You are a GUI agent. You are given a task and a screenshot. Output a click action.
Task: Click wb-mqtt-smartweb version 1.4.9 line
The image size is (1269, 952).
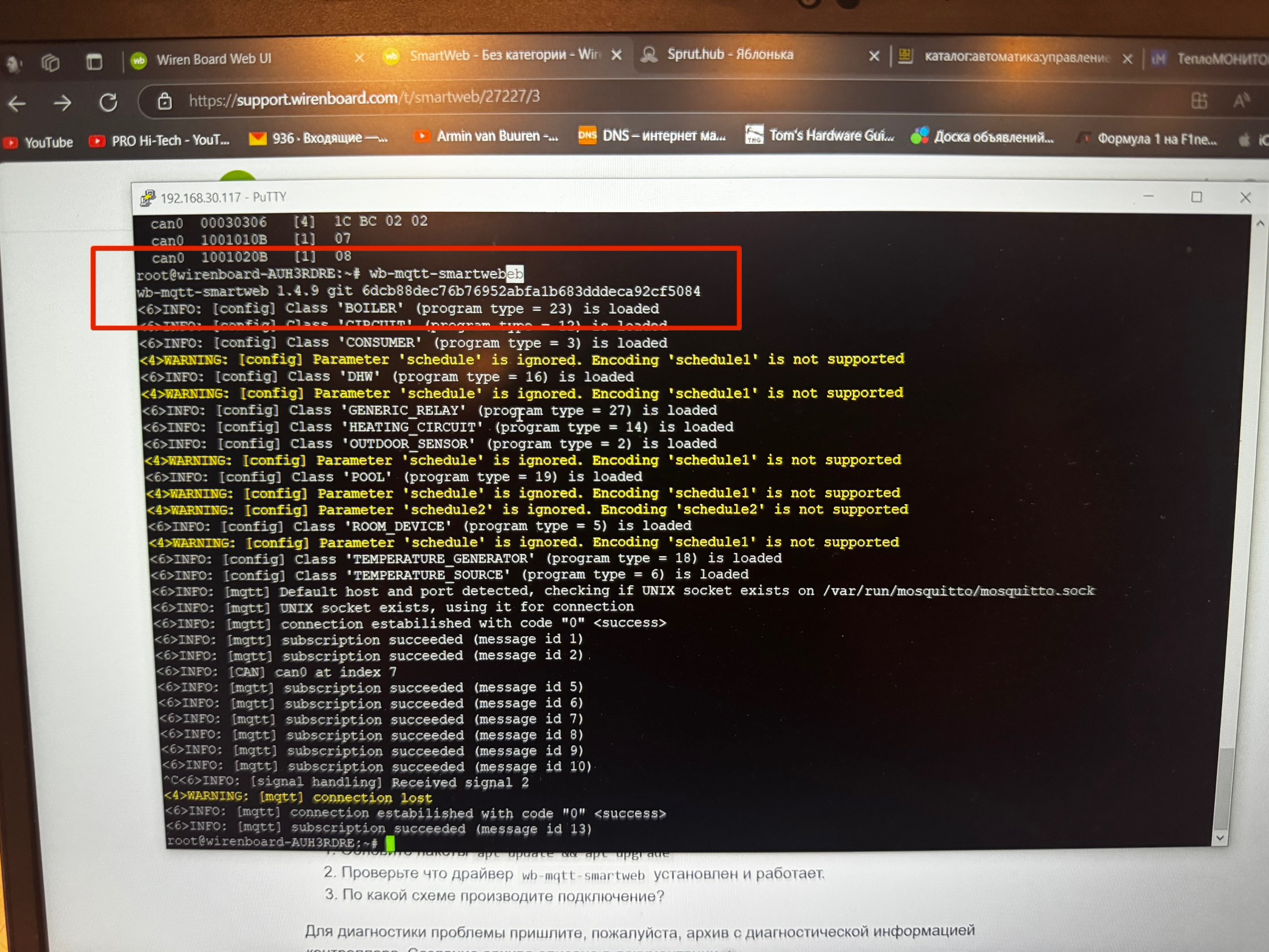click(419, 292)
